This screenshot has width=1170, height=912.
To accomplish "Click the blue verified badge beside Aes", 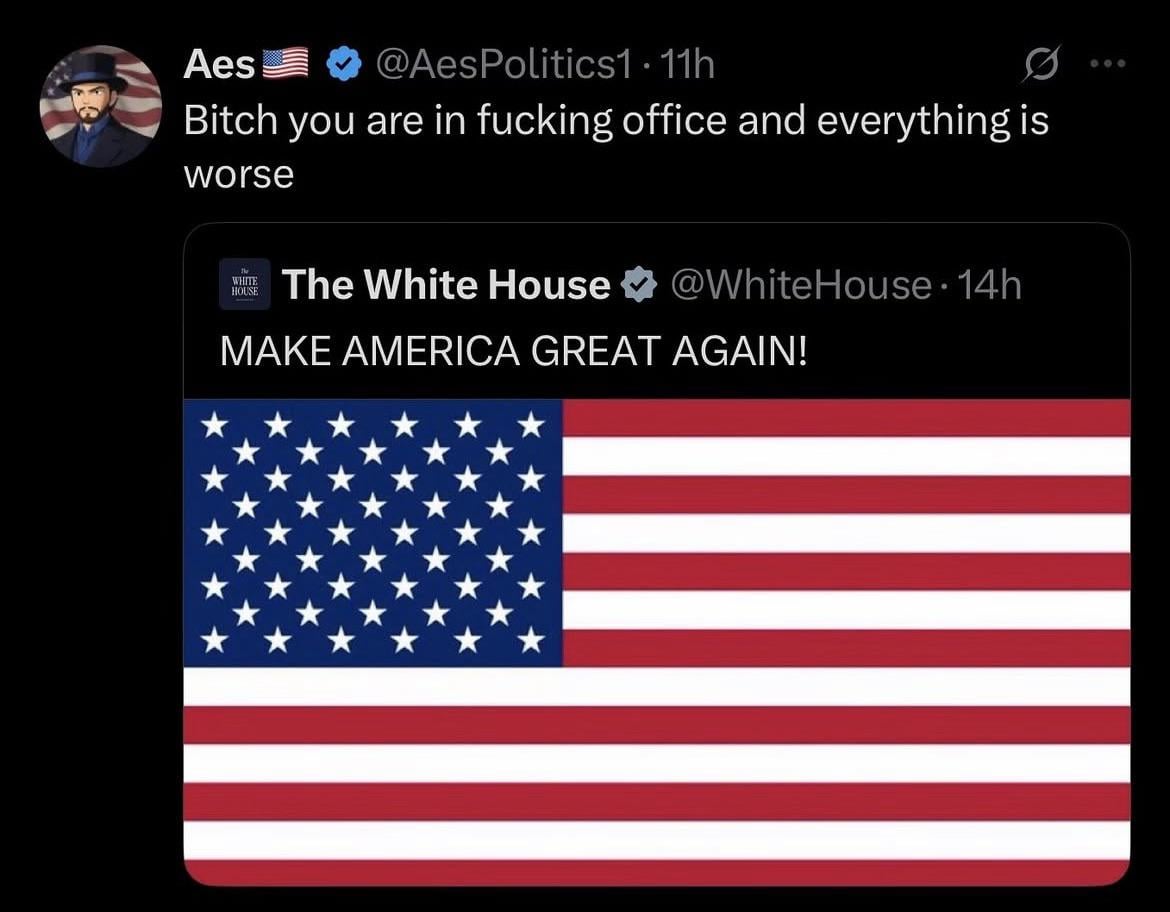I will click(345, 65).
